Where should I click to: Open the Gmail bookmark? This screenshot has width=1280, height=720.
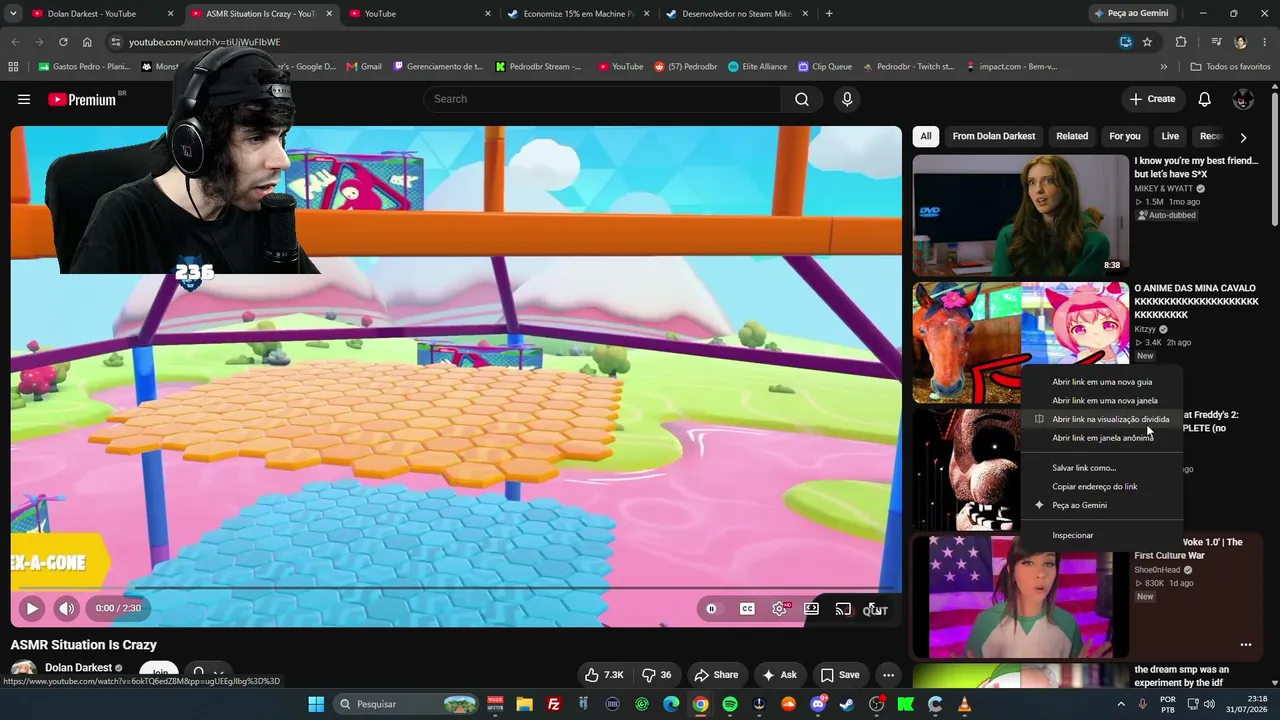364,67
